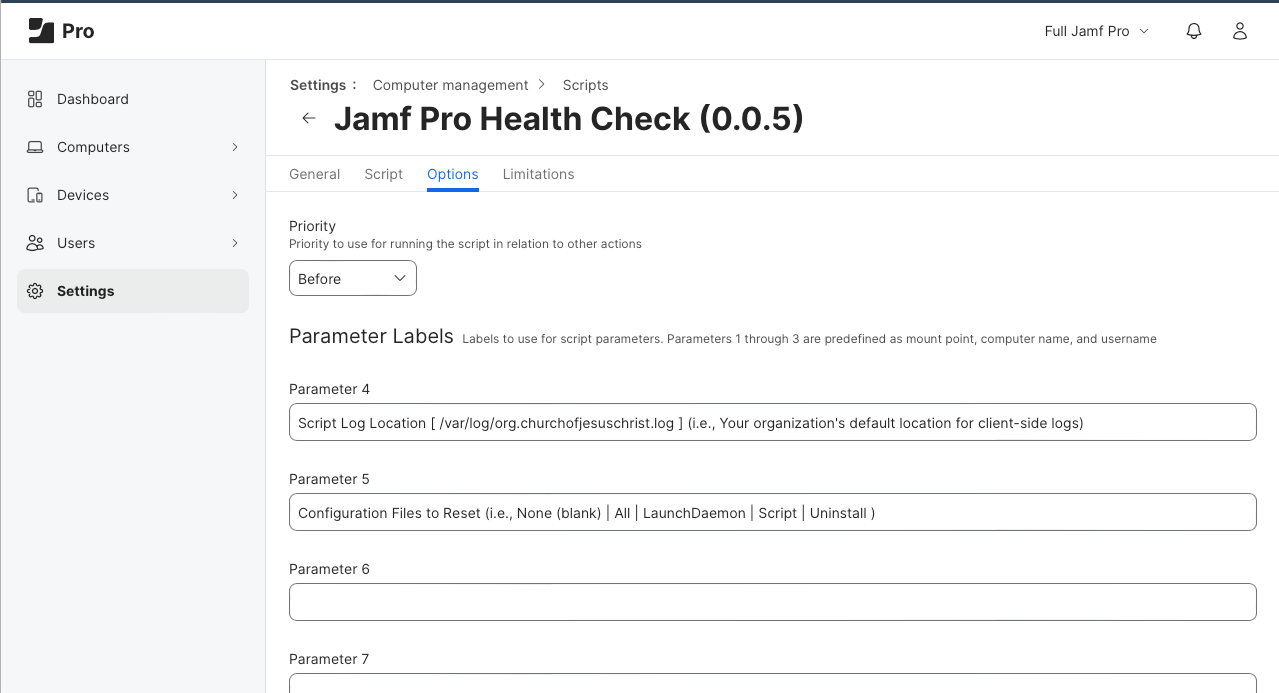
Task: Follow the Scripts breadcrumb link
Action: [586, 85]
